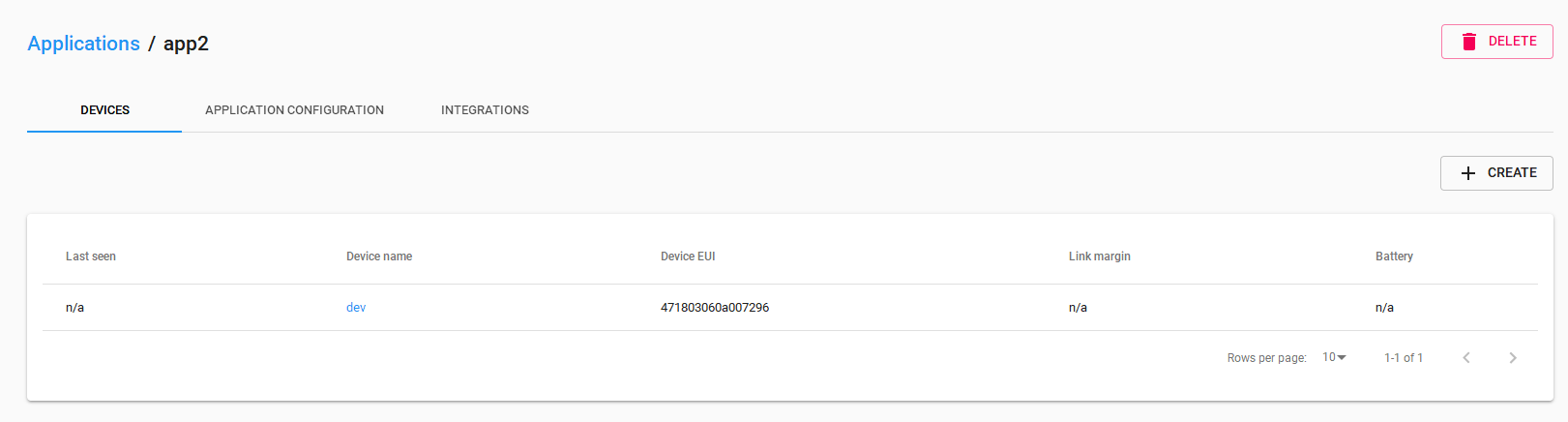Image resolution: width=1568 pixels, height=422 pixels.
Task: Open the Application Configuration tab
Action: click(294, 110)
